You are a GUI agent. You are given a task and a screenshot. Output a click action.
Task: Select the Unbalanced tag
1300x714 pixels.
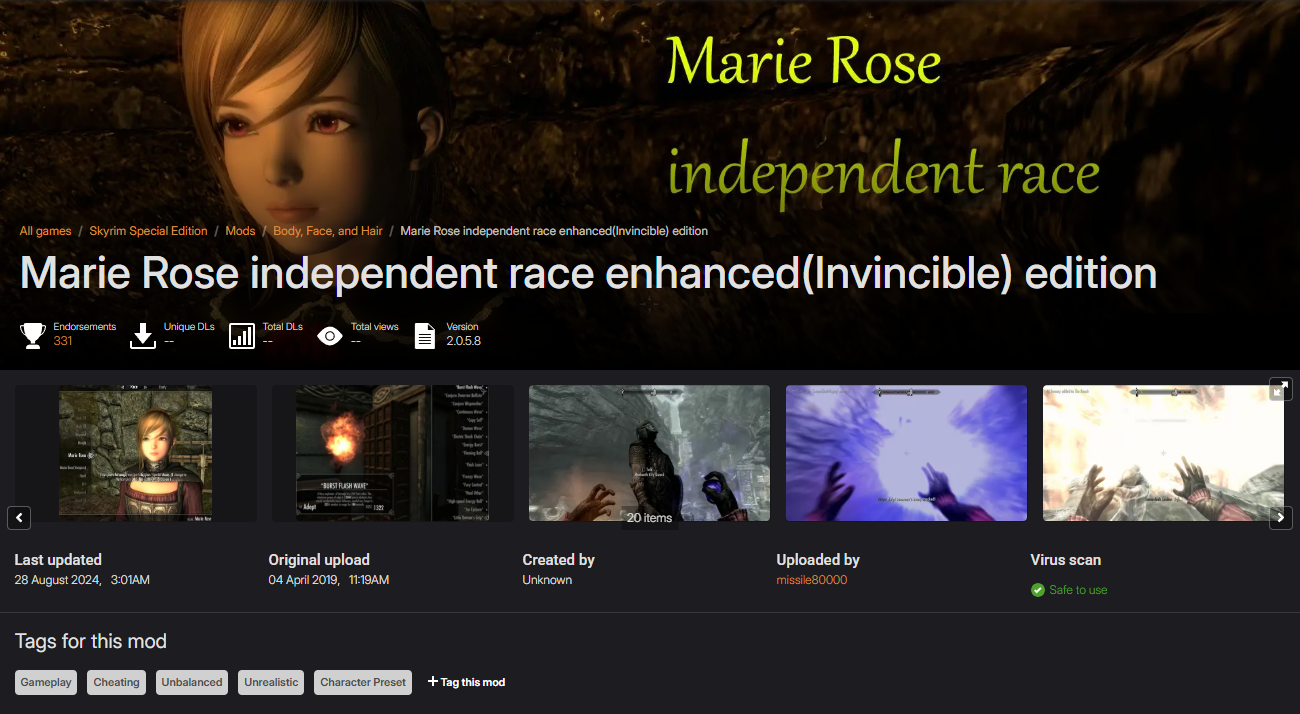tap(192, 682)
